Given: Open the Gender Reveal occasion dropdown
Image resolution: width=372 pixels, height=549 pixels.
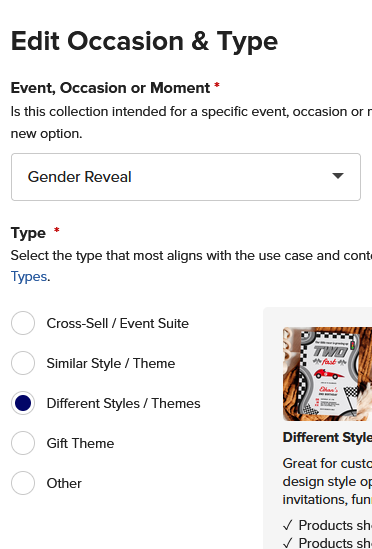Looking at the screenshot, I should click(x=186, y=177).
